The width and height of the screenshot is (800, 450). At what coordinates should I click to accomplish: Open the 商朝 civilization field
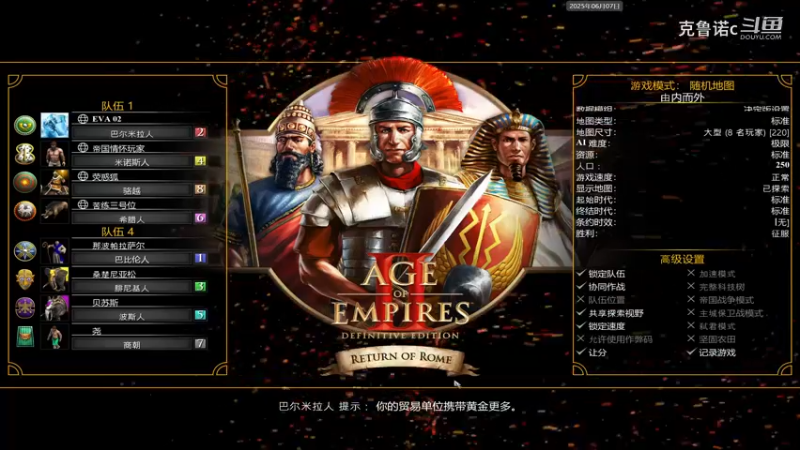tap(132, 345)
